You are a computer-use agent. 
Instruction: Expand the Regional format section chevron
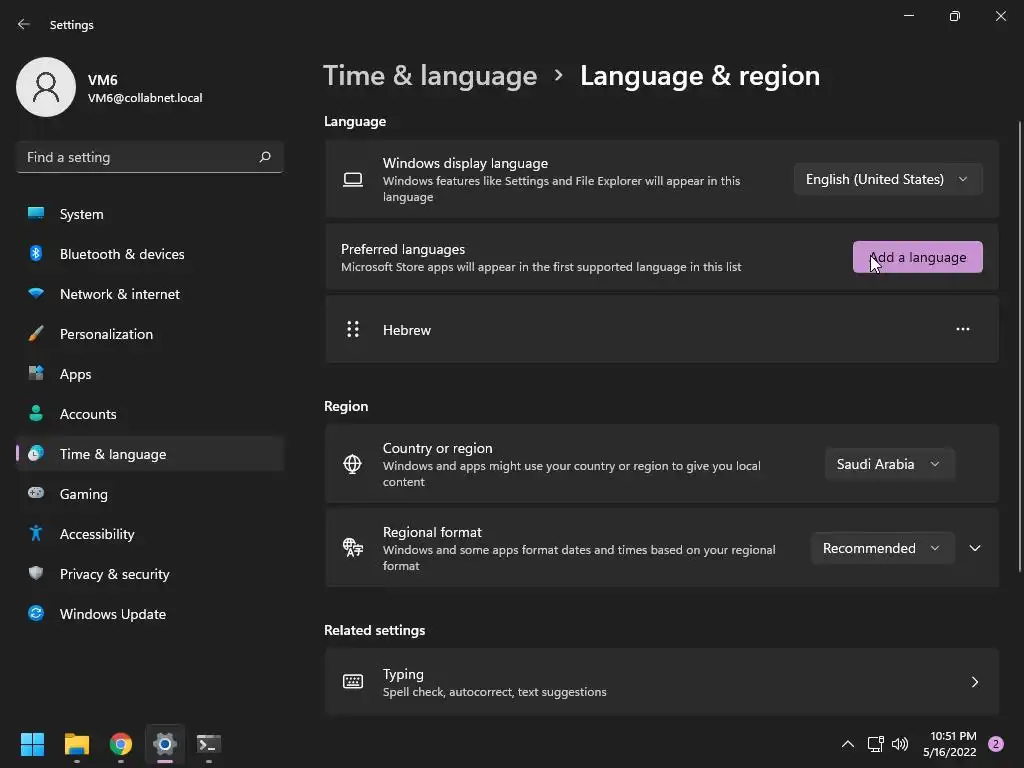(975, 548)
